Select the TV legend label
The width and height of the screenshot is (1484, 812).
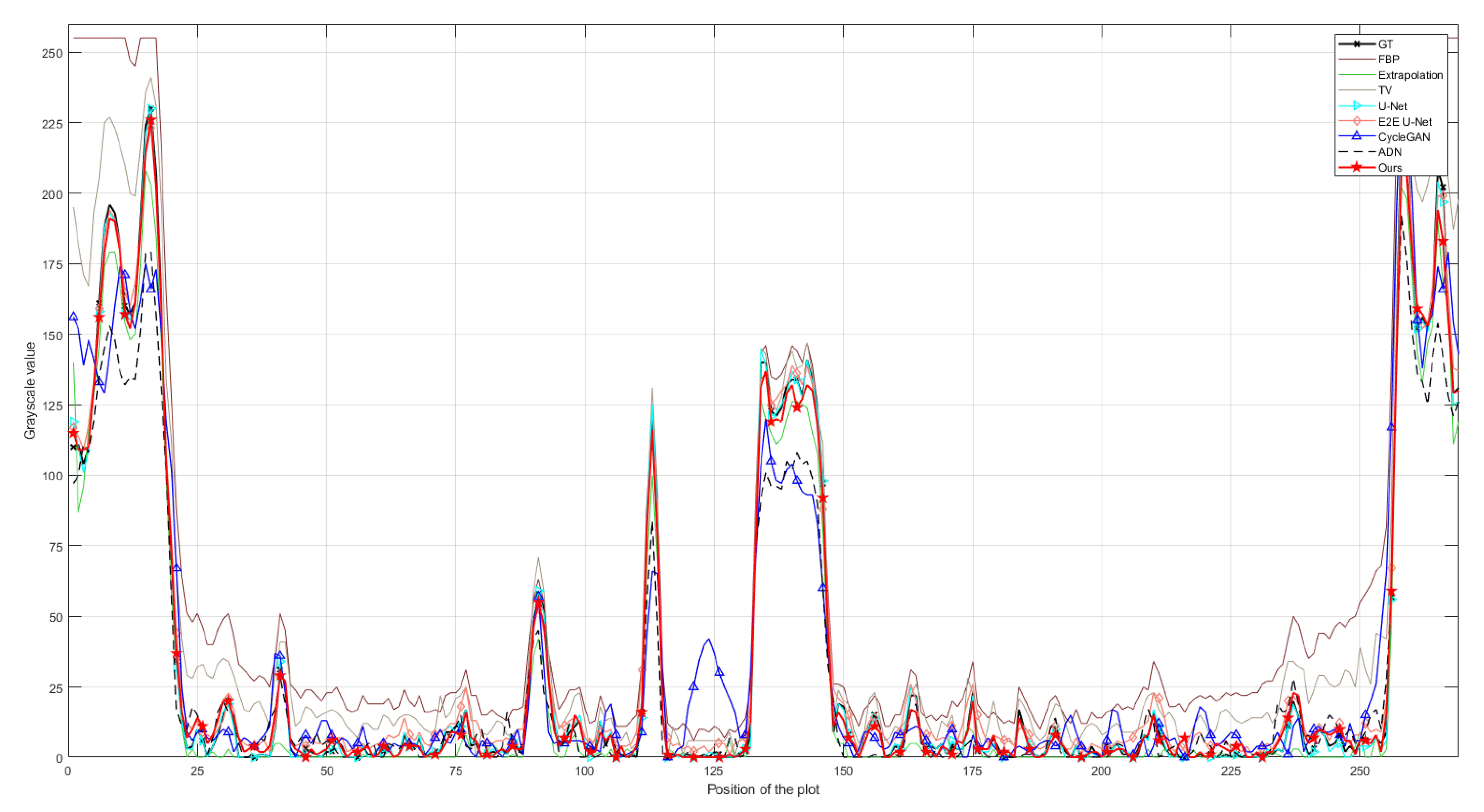click(x=1385, y=90)
